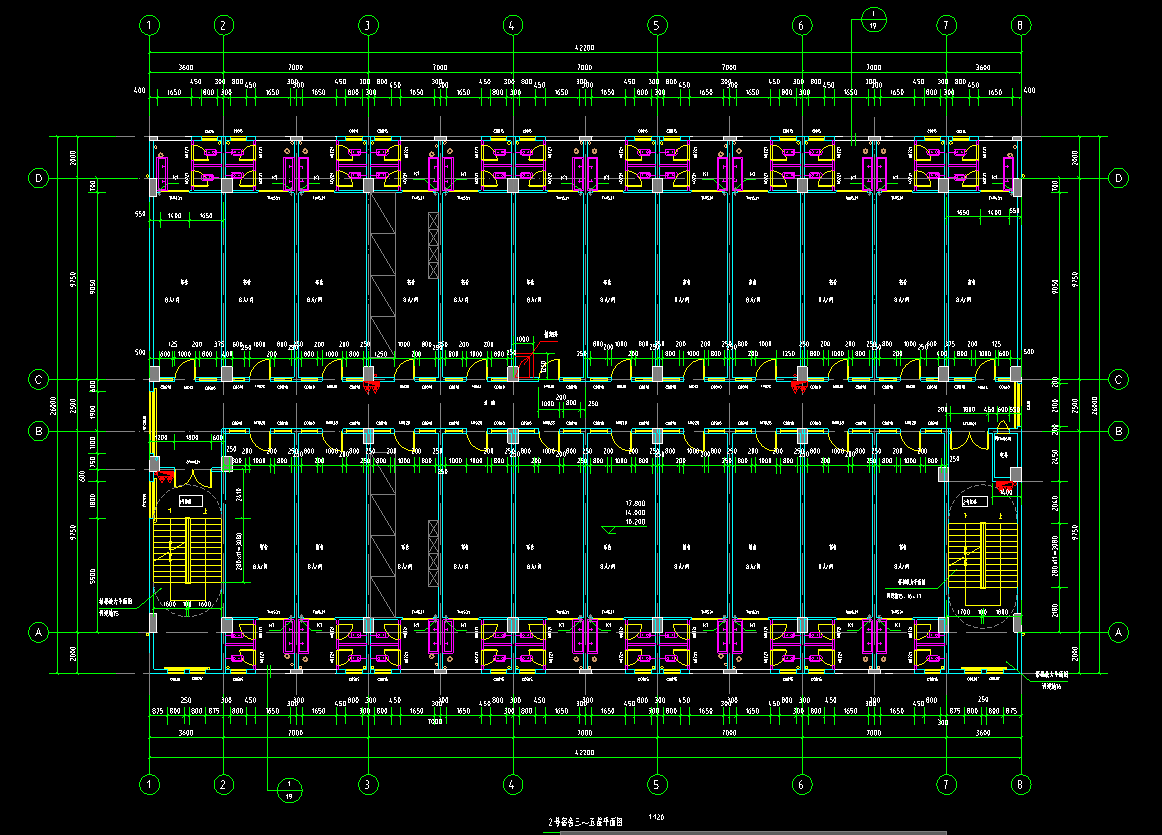Click axis bubble D on the left side
The height and width of the screenshot is (835, 1162).
coord(39,178)
